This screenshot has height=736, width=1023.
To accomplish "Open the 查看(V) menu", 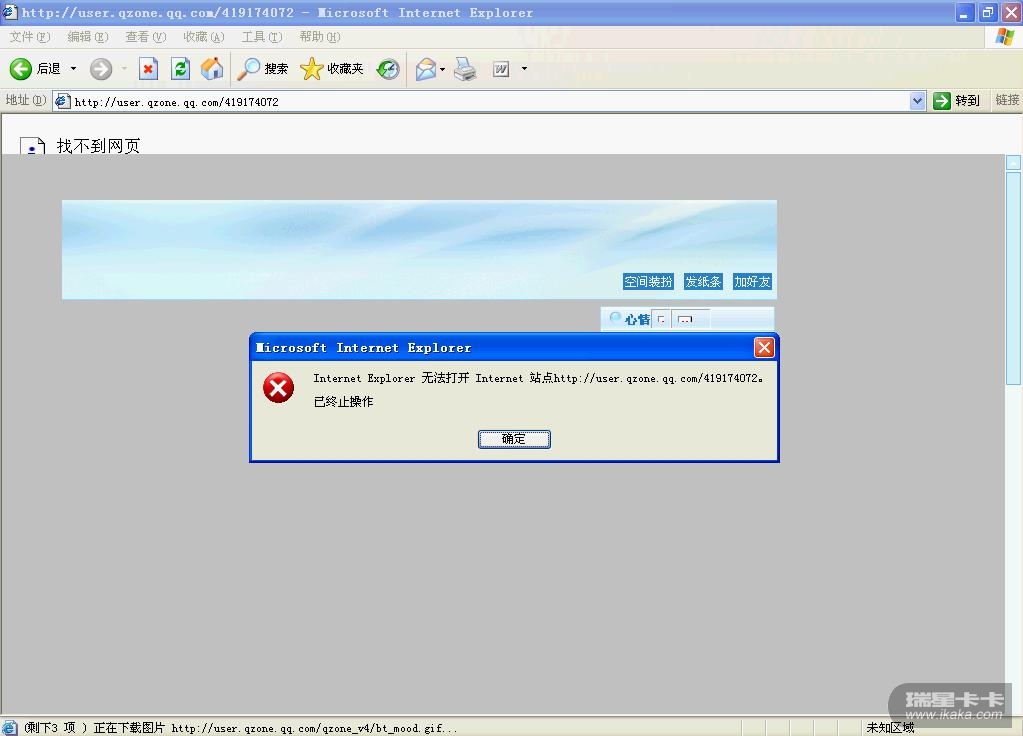I will (145, 37).
